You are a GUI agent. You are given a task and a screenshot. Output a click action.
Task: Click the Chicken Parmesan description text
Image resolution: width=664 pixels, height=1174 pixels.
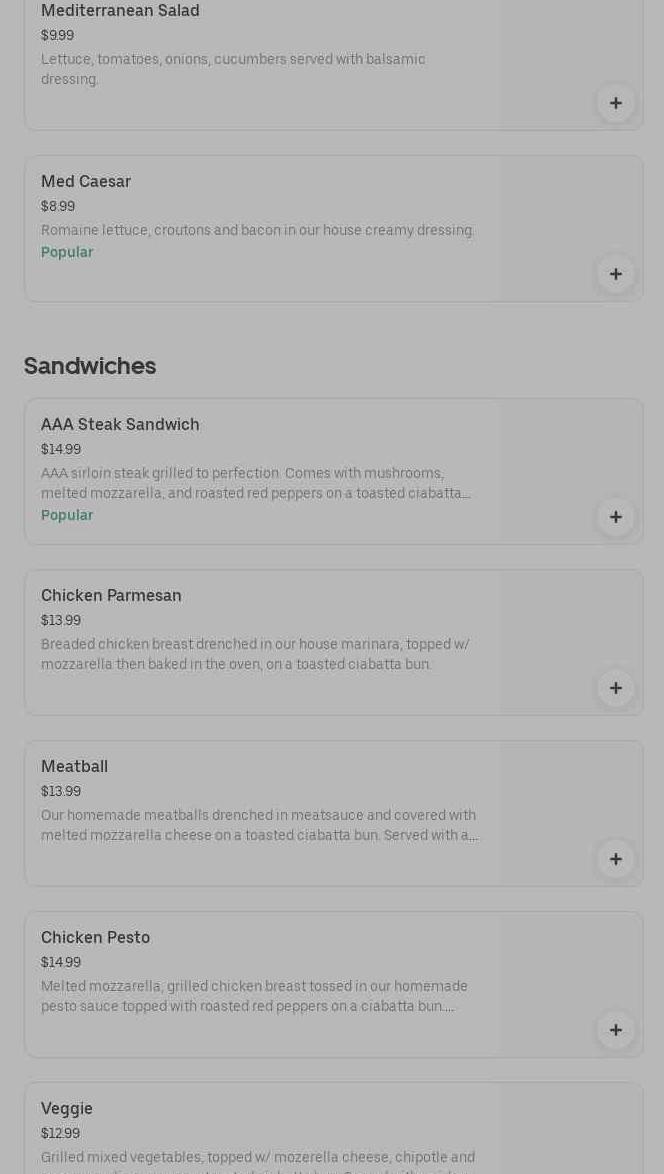255,655
